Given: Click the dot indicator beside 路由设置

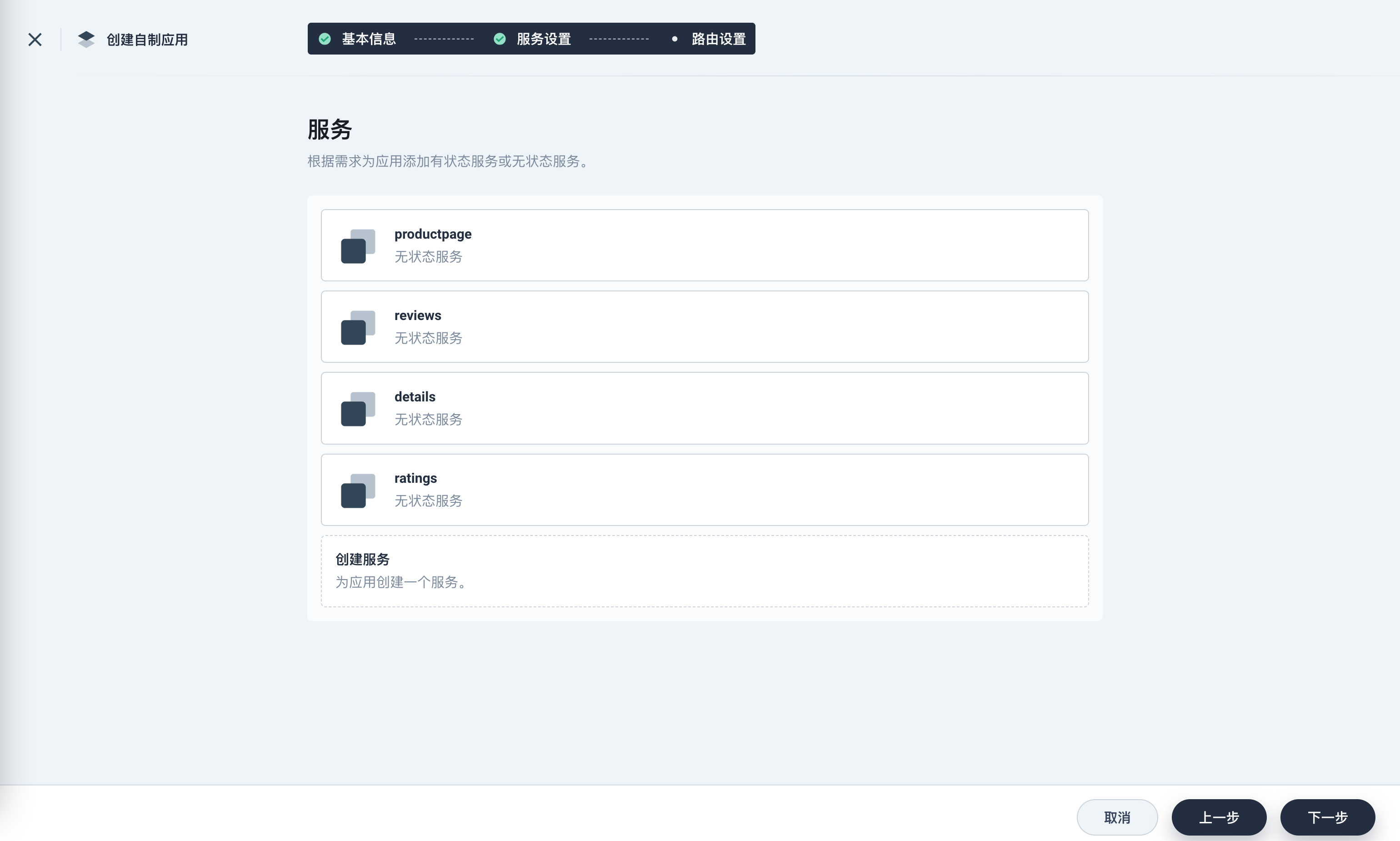Looking at the screenshot, I should click(674, 39).
